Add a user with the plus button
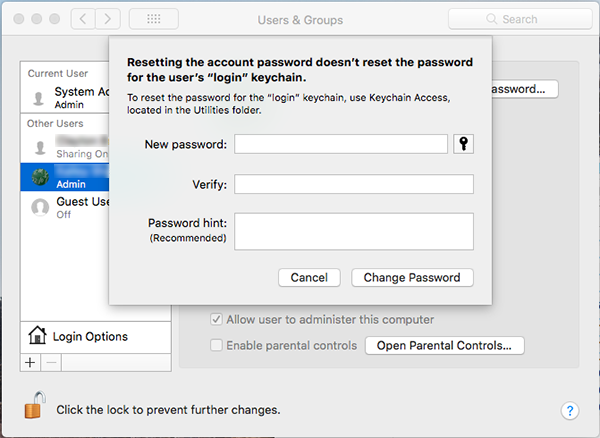Screen dimensions: 600x438 click(x=30, y=362)
